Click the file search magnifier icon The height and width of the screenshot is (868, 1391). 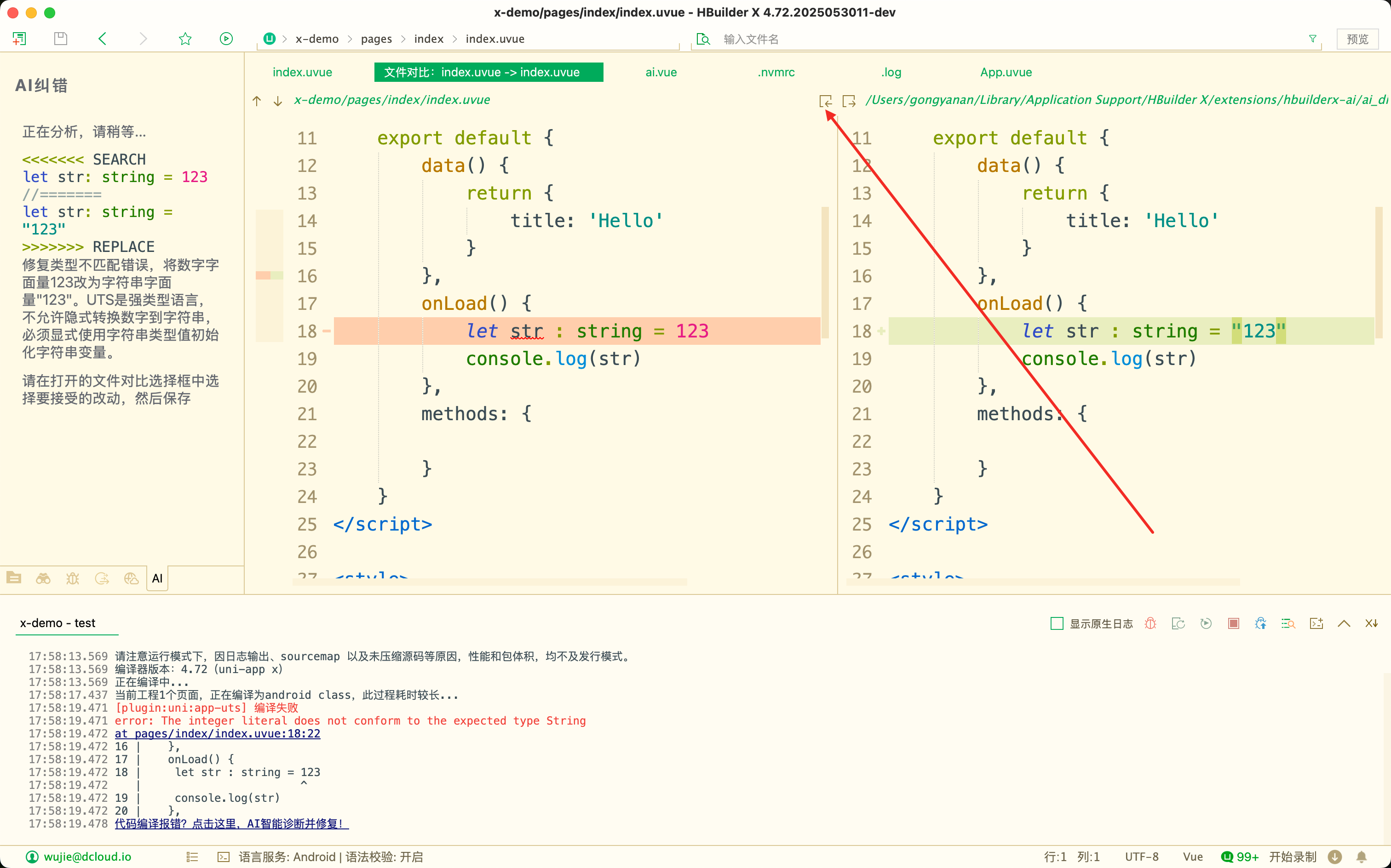(x=703, y=39)
